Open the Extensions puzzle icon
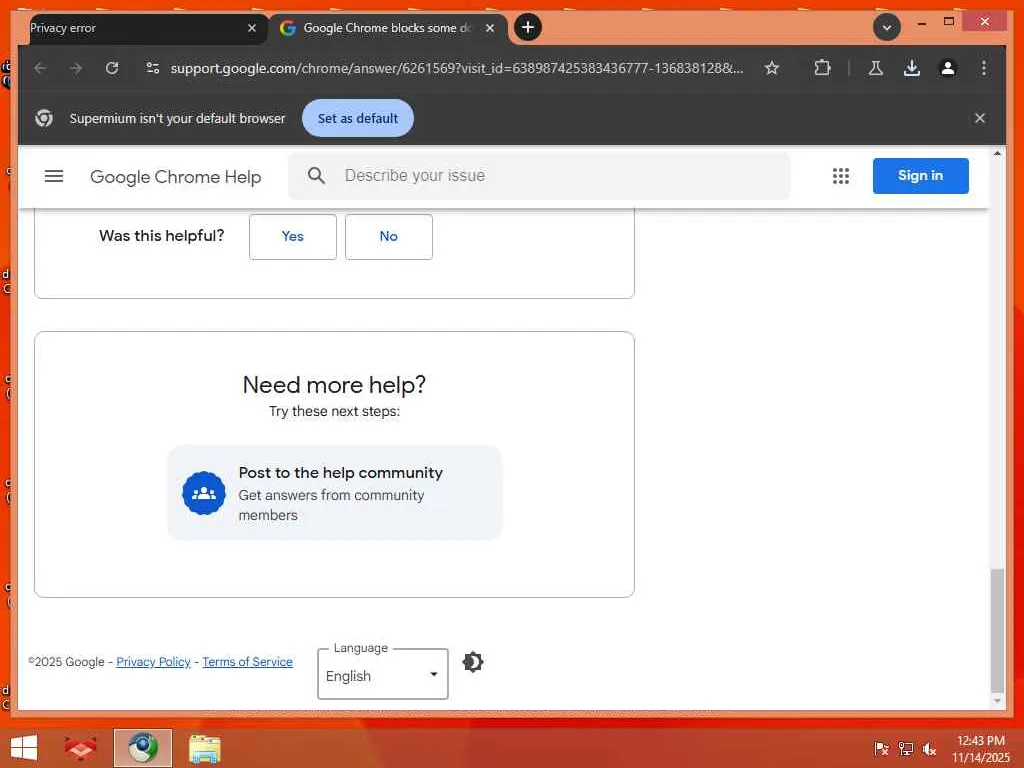This screenshot has height=768, width=1024. pyautogui.click(x=822, y=68)
